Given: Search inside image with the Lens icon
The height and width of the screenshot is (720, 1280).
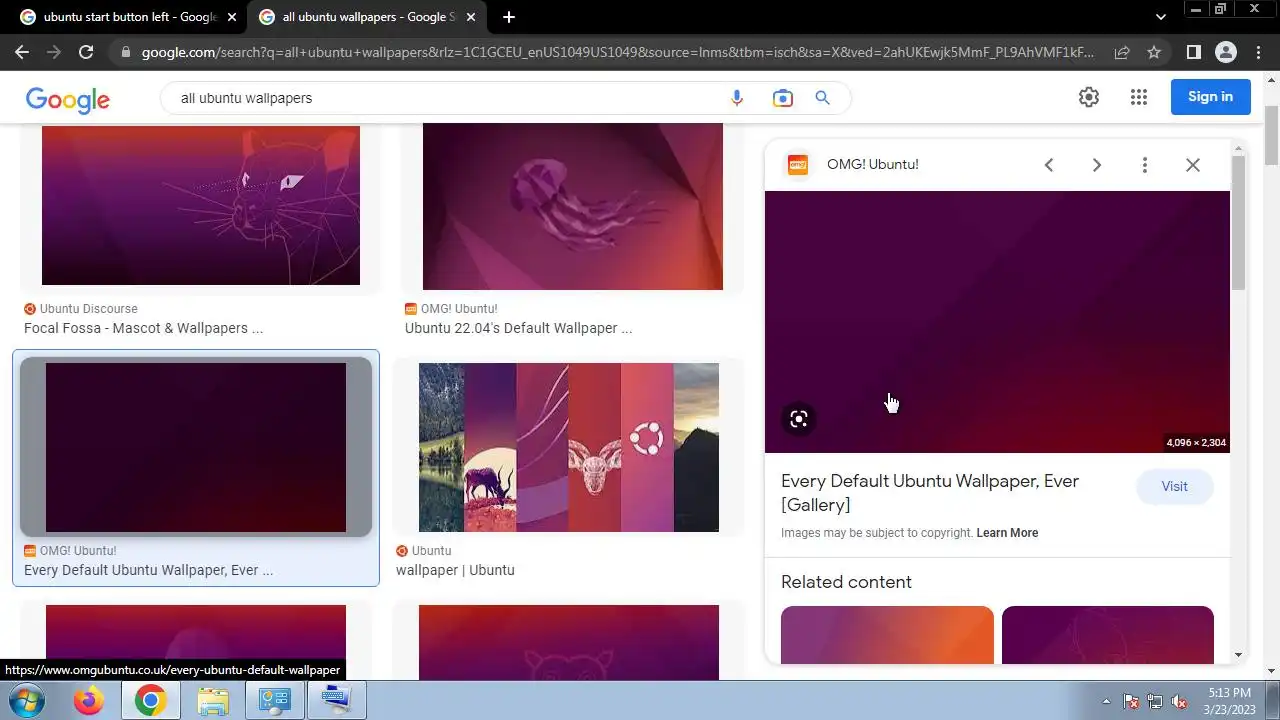Looking at the screenshot, I should click(x=798, y=419).
